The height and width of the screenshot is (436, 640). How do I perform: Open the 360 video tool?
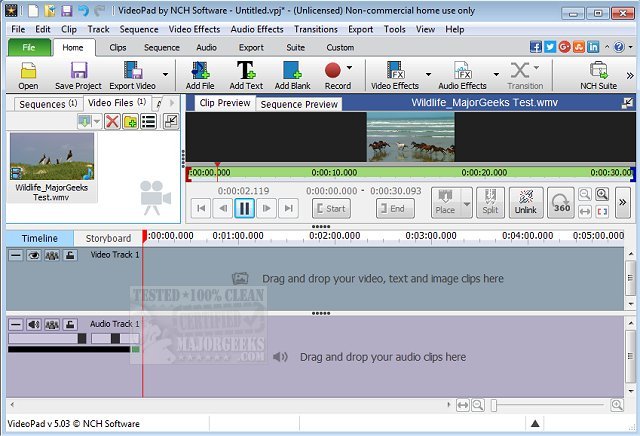(x=561, y=202)
